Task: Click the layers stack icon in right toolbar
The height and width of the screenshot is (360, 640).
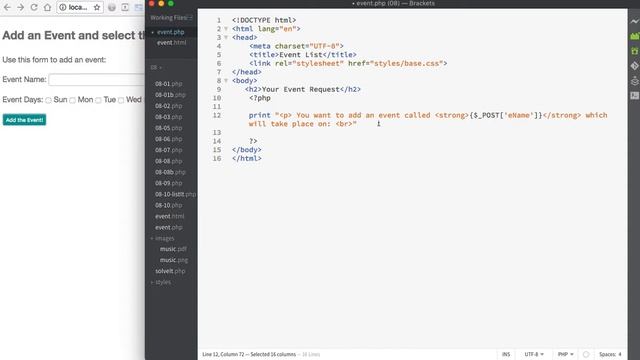Action: (634, 81)
